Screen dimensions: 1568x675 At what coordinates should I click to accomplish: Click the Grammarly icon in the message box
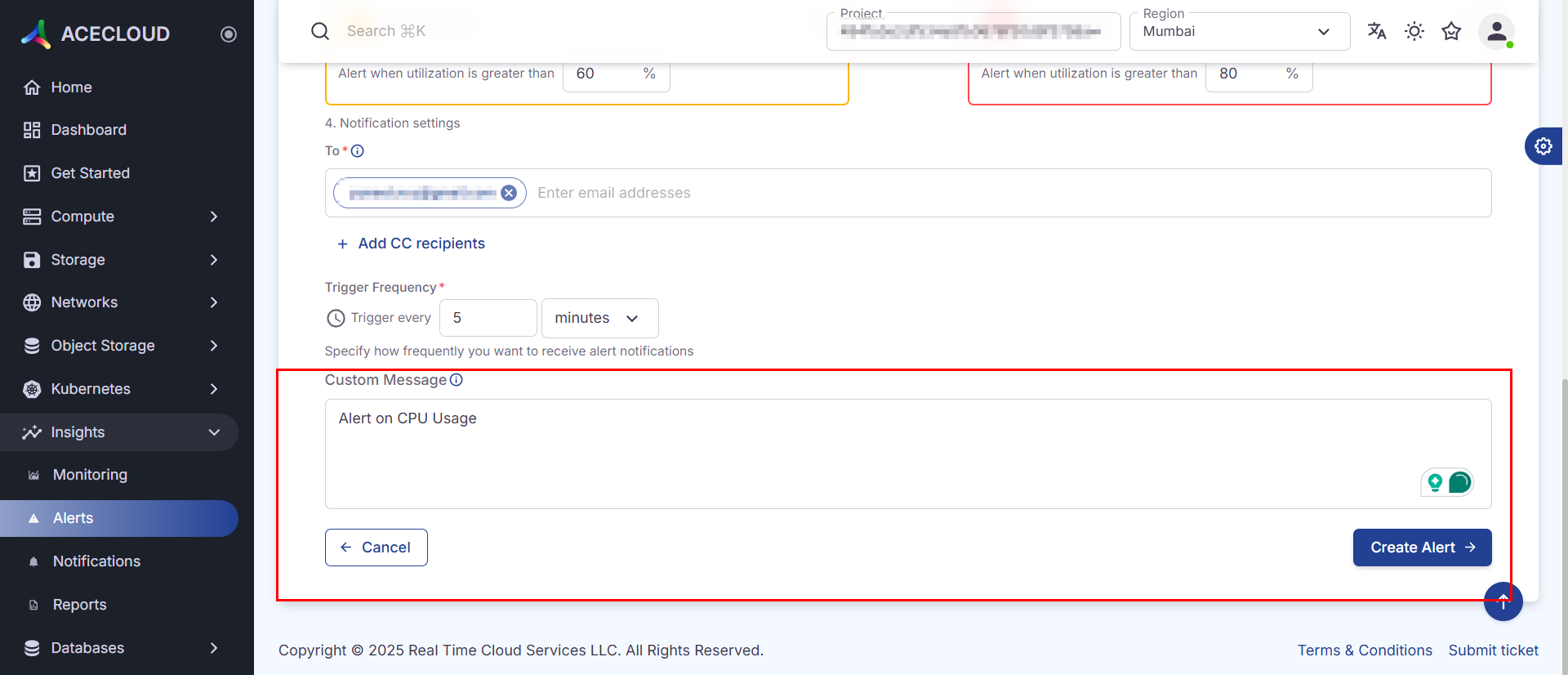(1459, 482)
